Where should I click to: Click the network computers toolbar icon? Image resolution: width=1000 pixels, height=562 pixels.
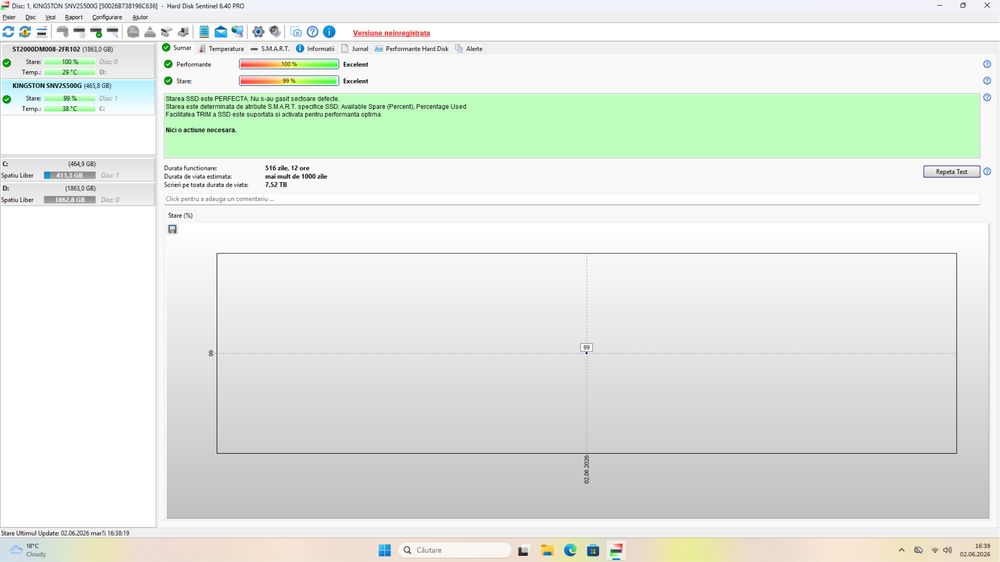(x=237, y=32)
